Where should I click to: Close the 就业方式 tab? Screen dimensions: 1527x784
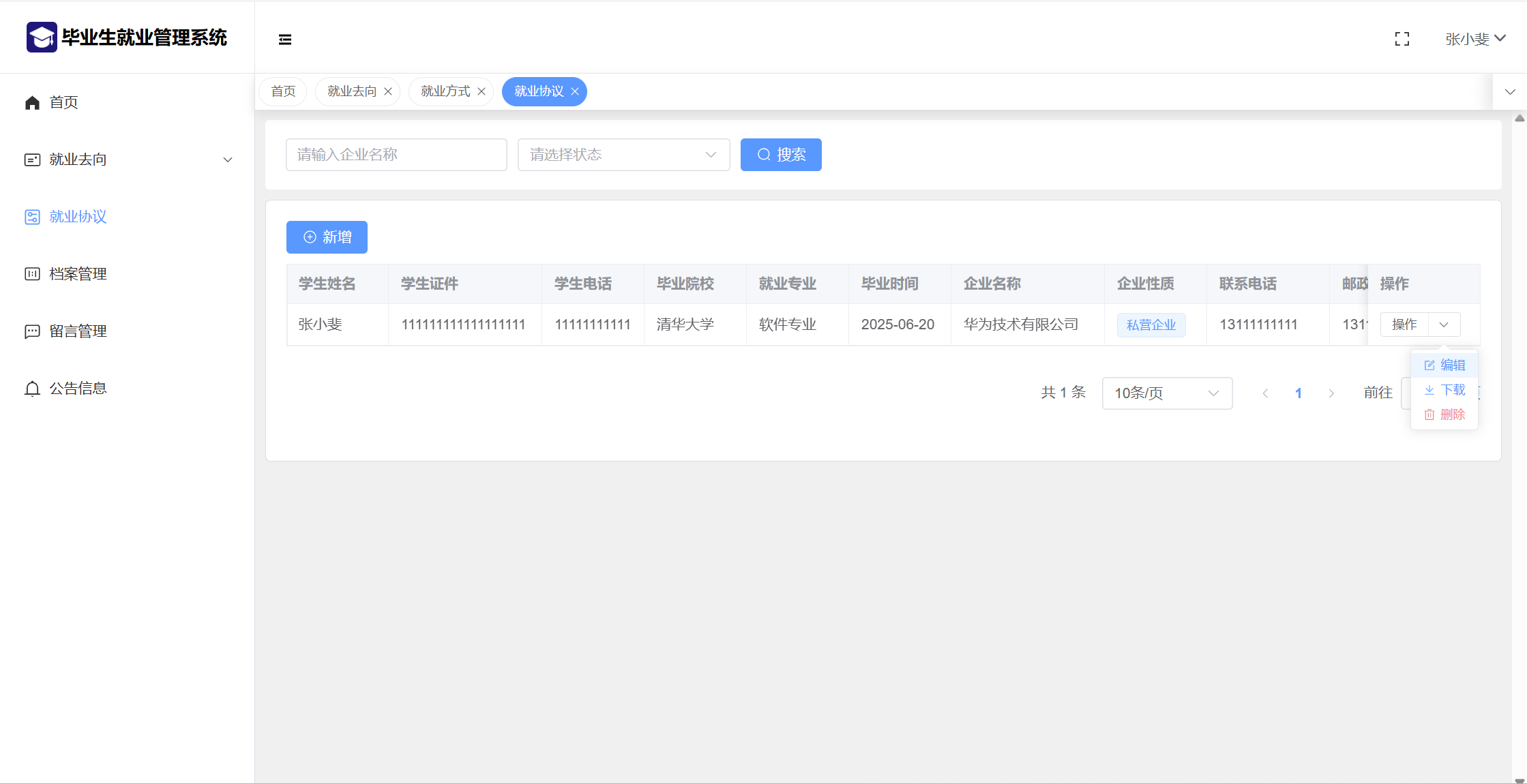(481, 91)
